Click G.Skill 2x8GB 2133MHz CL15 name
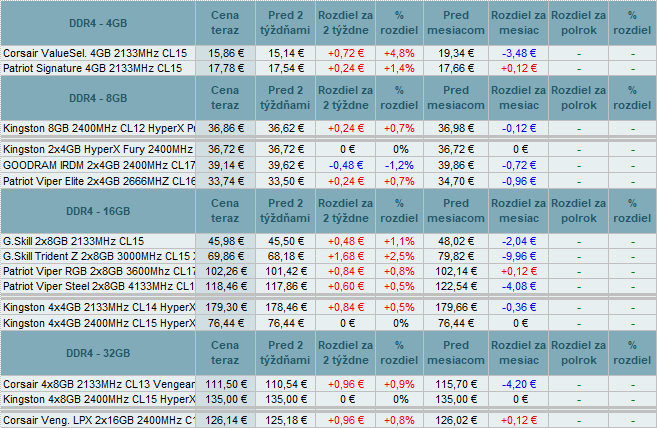Image resolution: width=657 pixels, height=428 pixels. point(73,241)
